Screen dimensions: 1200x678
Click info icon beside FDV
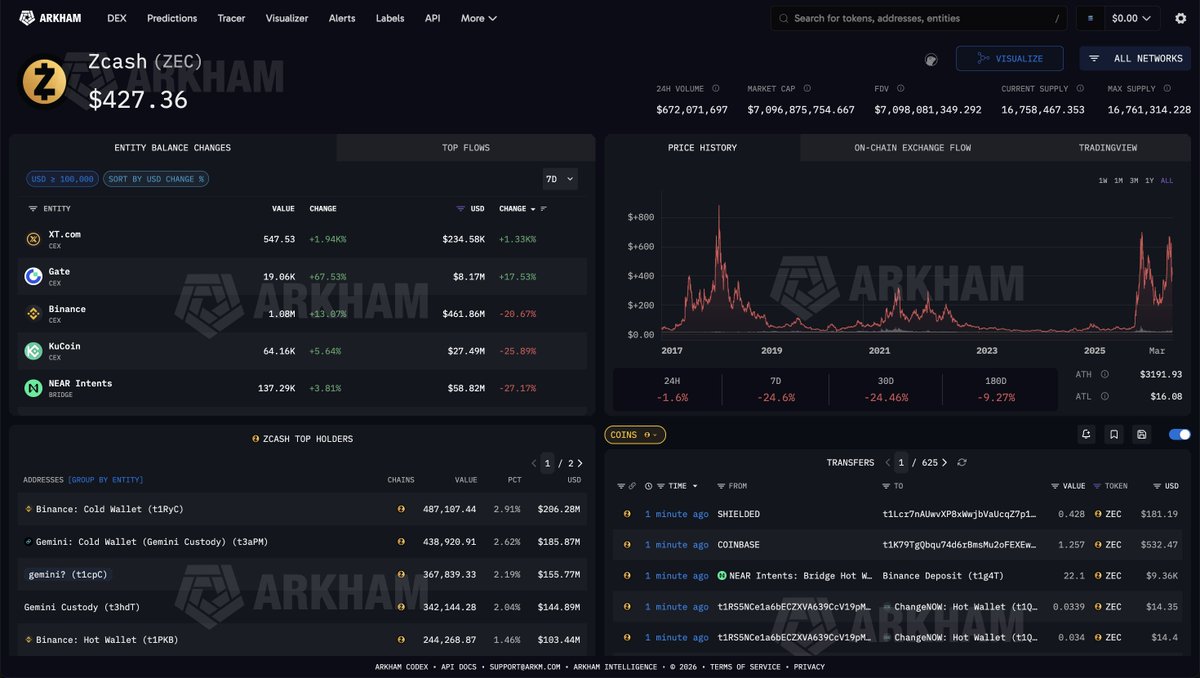901,89
